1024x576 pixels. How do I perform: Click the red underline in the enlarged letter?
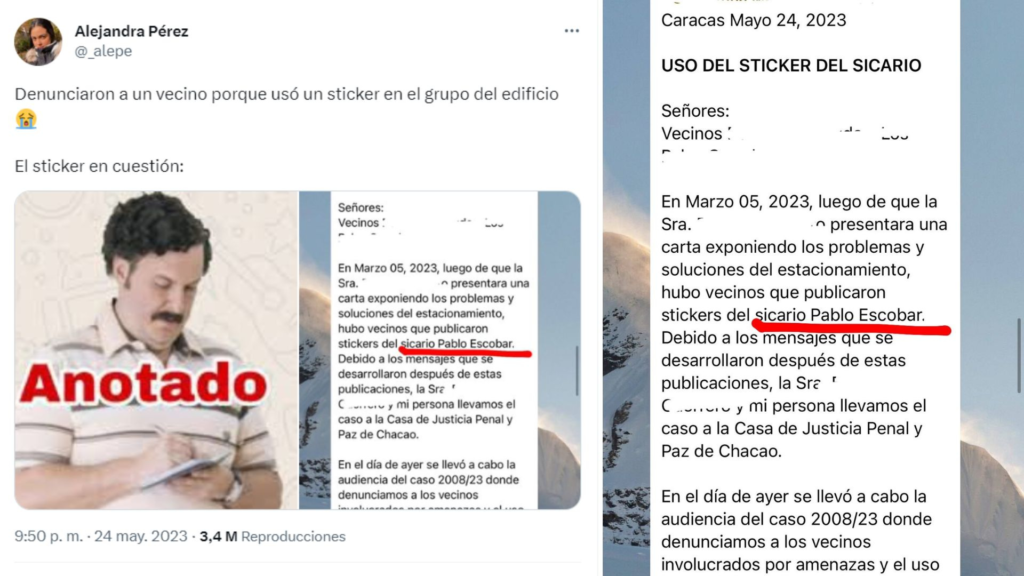point(852,327)
